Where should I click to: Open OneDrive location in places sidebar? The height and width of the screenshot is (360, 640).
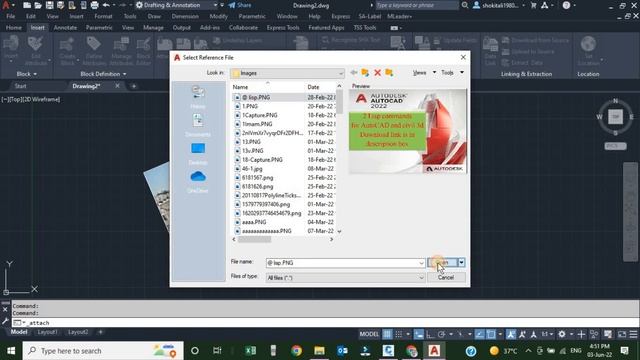pyautogui.click(x=198, y=182)
